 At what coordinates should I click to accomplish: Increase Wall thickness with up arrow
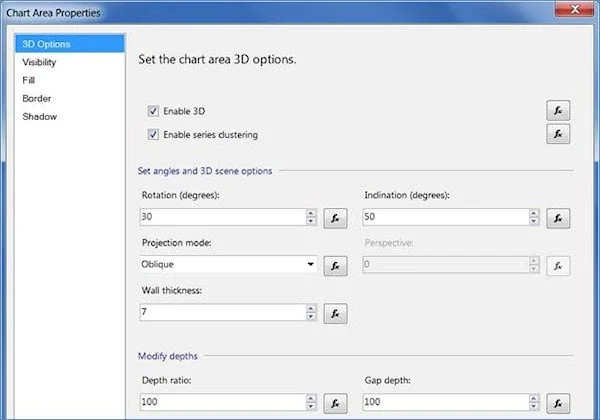click(311, 309)
